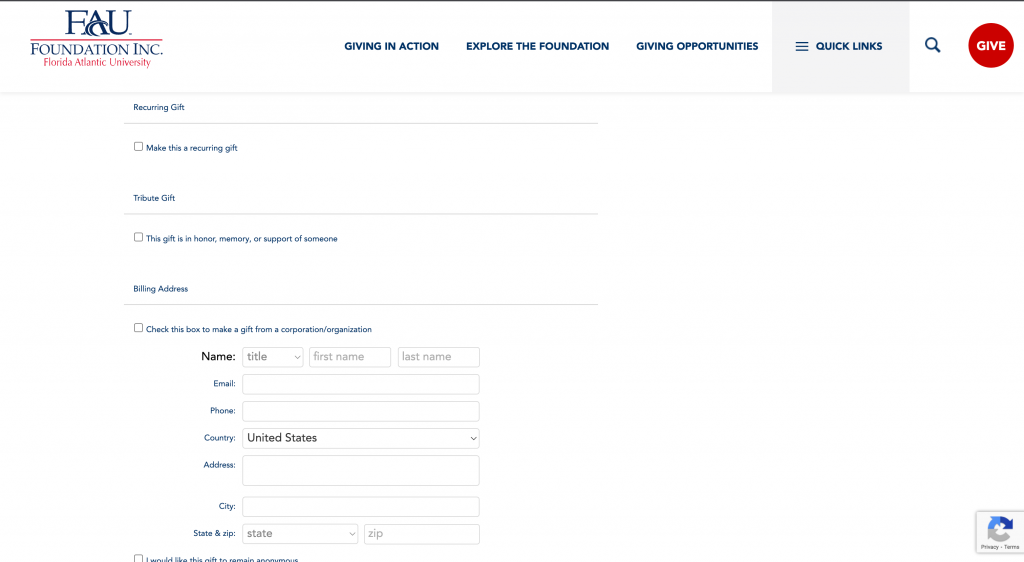The image size is (1024, 562).
Task: Select Giving Opportunities in navigation
Action: pos(697,46)
